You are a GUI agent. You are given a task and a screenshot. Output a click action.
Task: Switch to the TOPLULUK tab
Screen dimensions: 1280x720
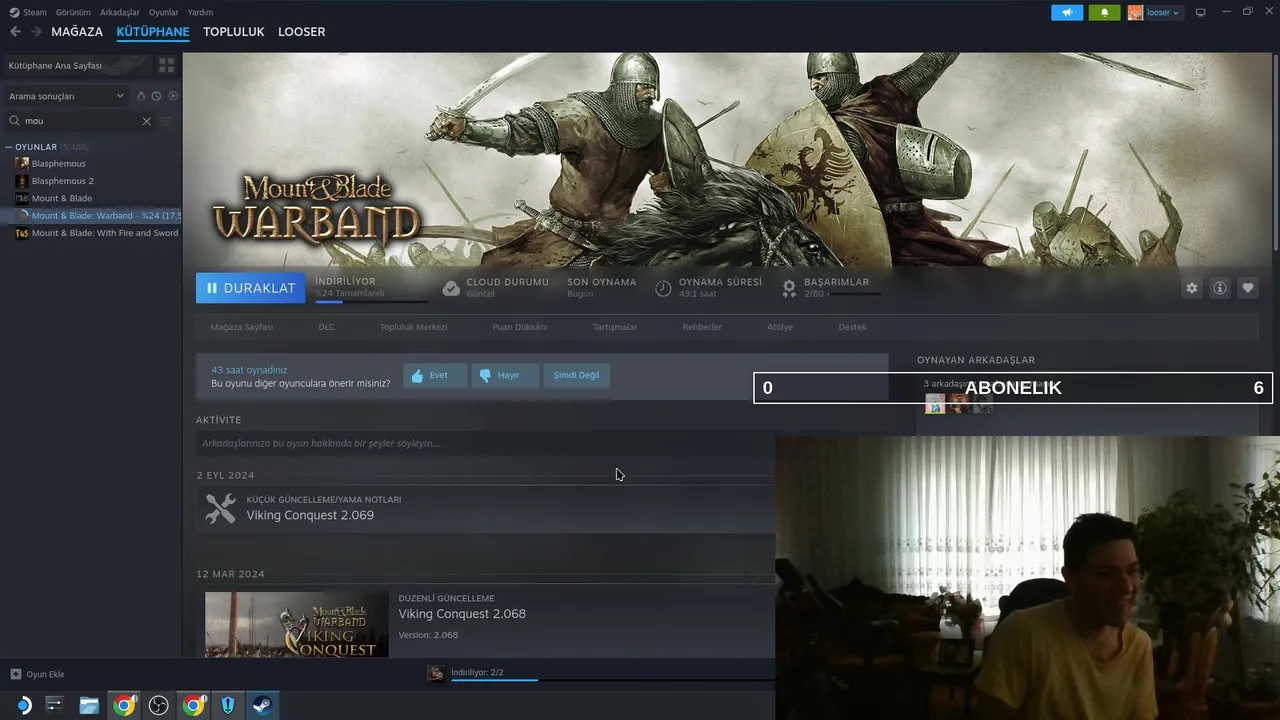234,32
